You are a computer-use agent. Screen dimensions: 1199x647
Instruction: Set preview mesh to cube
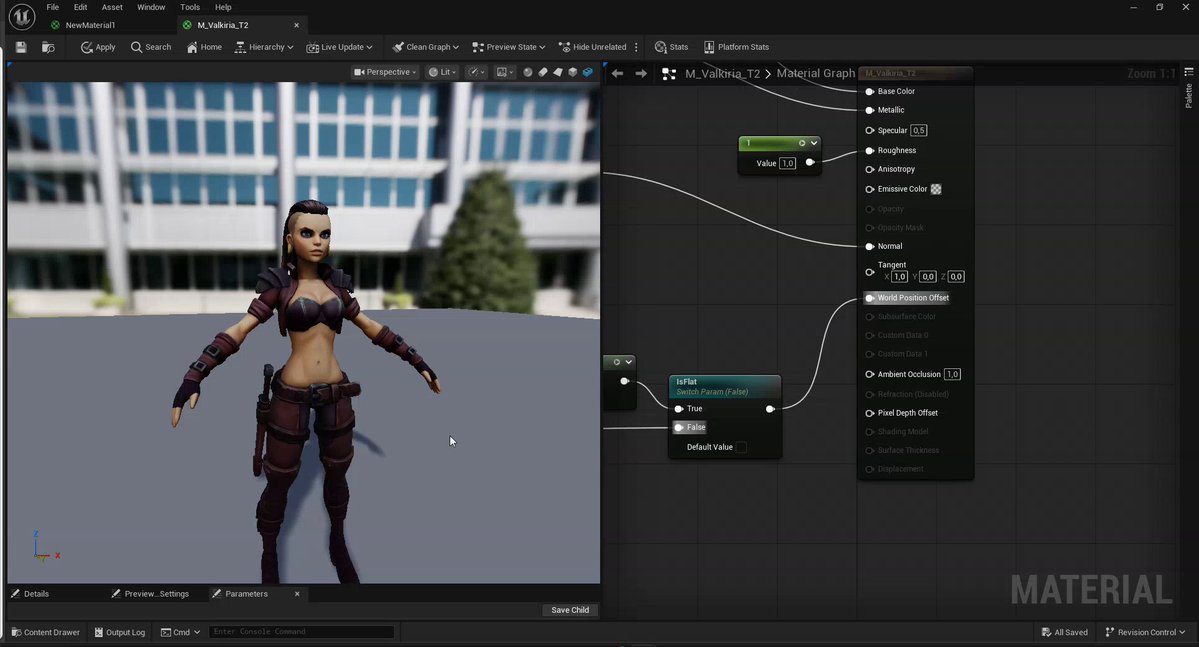[x=573, y=72]
